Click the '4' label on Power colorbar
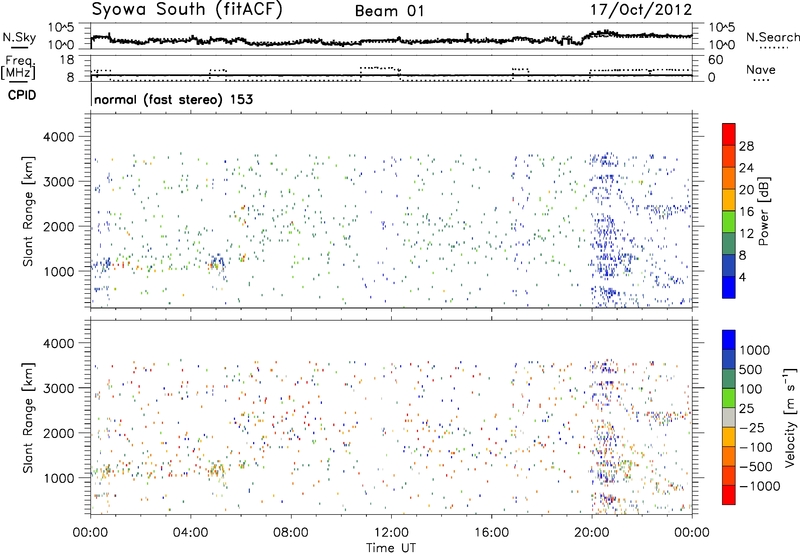Viewport: 800px width, 554px height. click(x=742, y=277)
